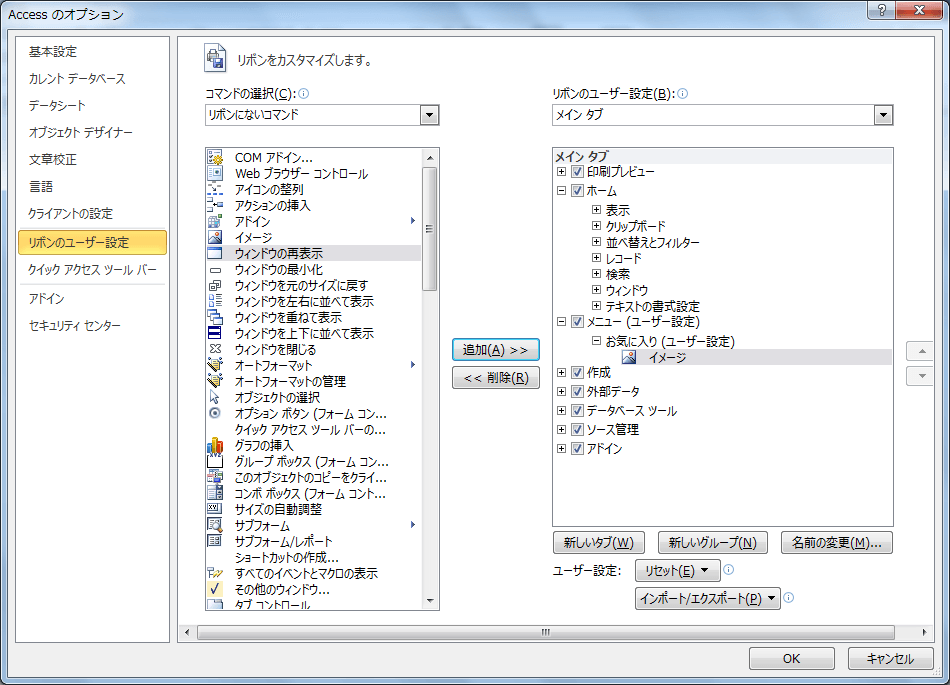Click the move up arrow button
Screen dimensions: 950x685
pos(922,351)
